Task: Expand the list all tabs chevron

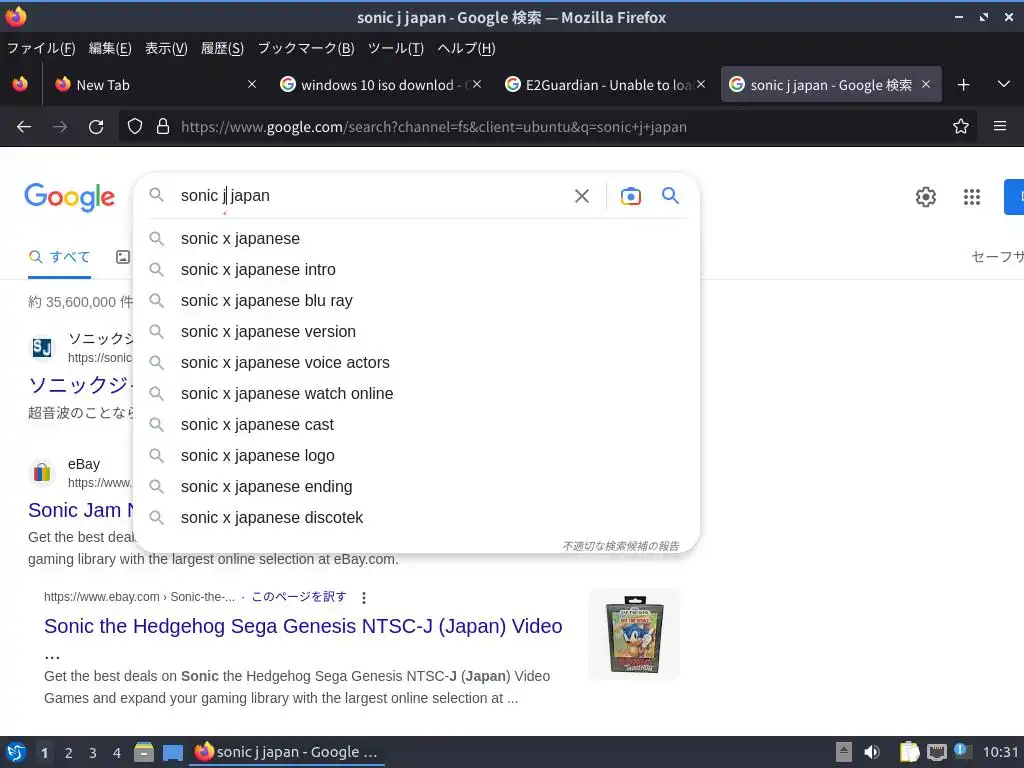Action: (1004, 84)
